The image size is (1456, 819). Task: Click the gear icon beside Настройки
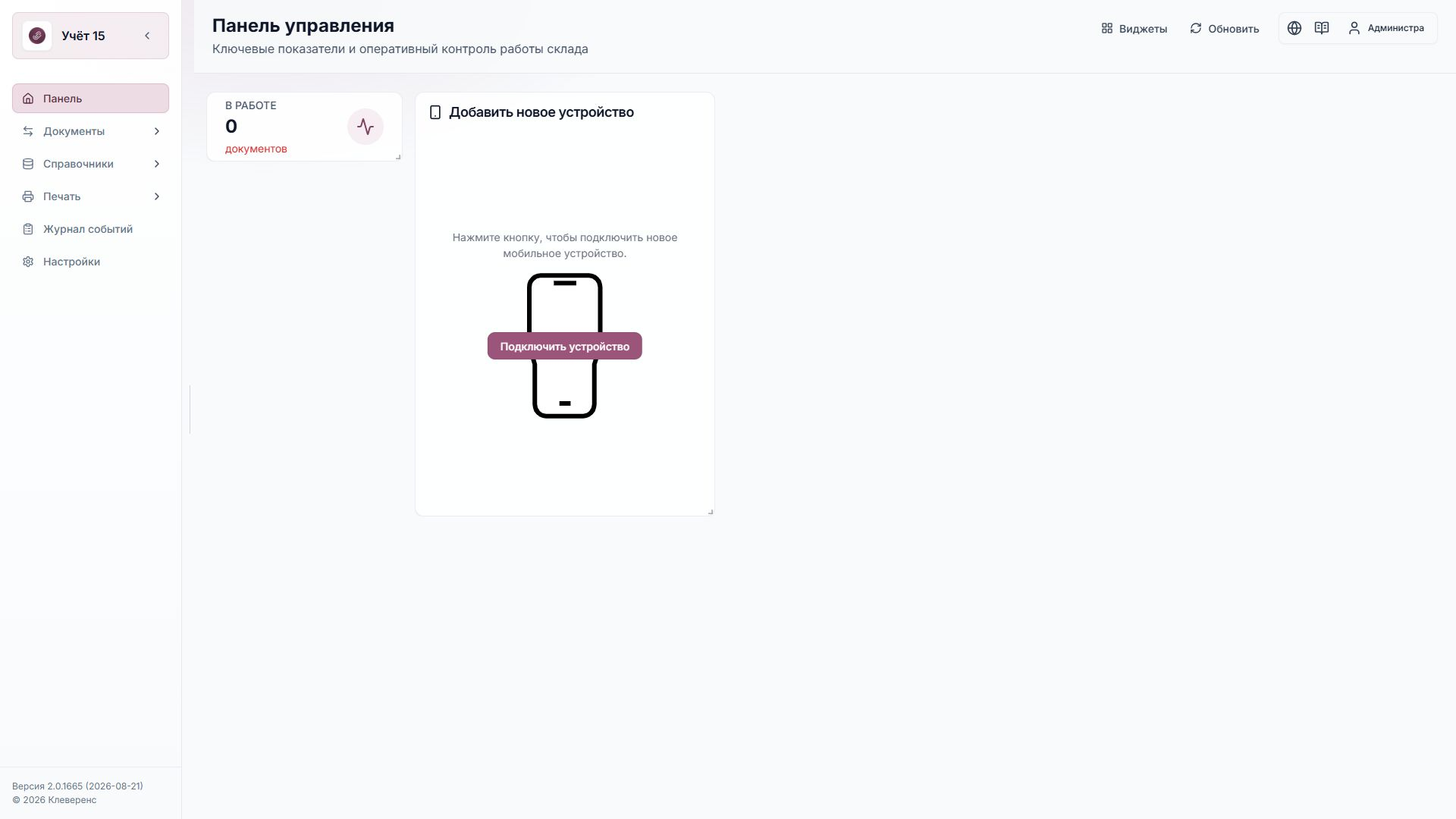point(28,262)
